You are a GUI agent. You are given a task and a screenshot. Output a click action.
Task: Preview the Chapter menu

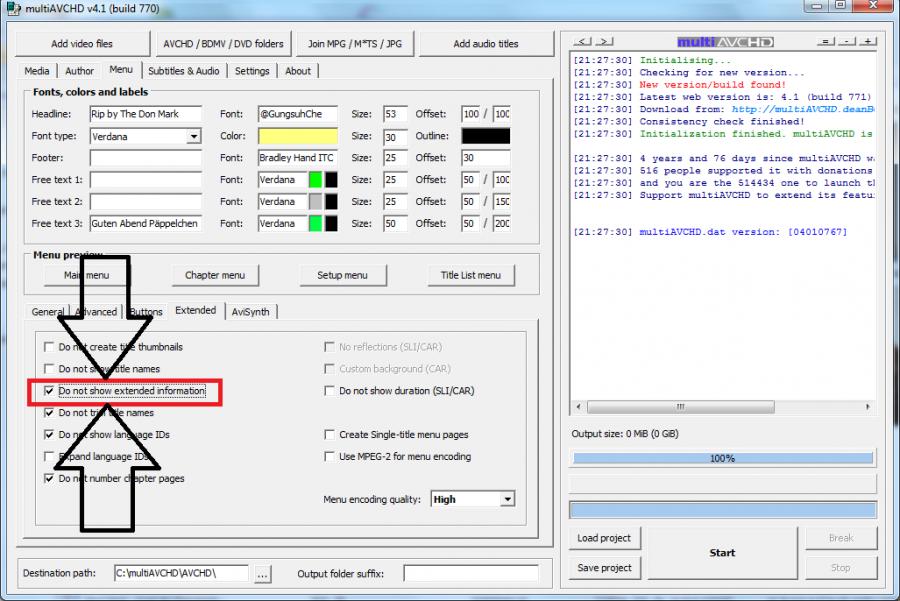click(215, 276)
